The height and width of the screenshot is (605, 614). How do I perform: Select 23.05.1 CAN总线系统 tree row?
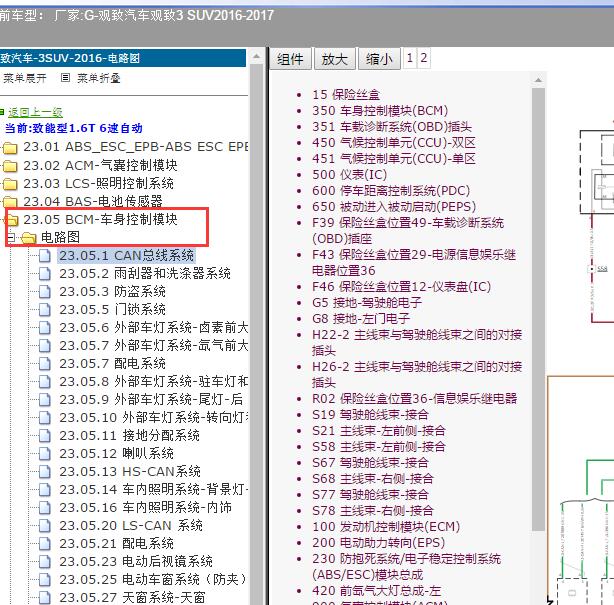pos(126,256)
